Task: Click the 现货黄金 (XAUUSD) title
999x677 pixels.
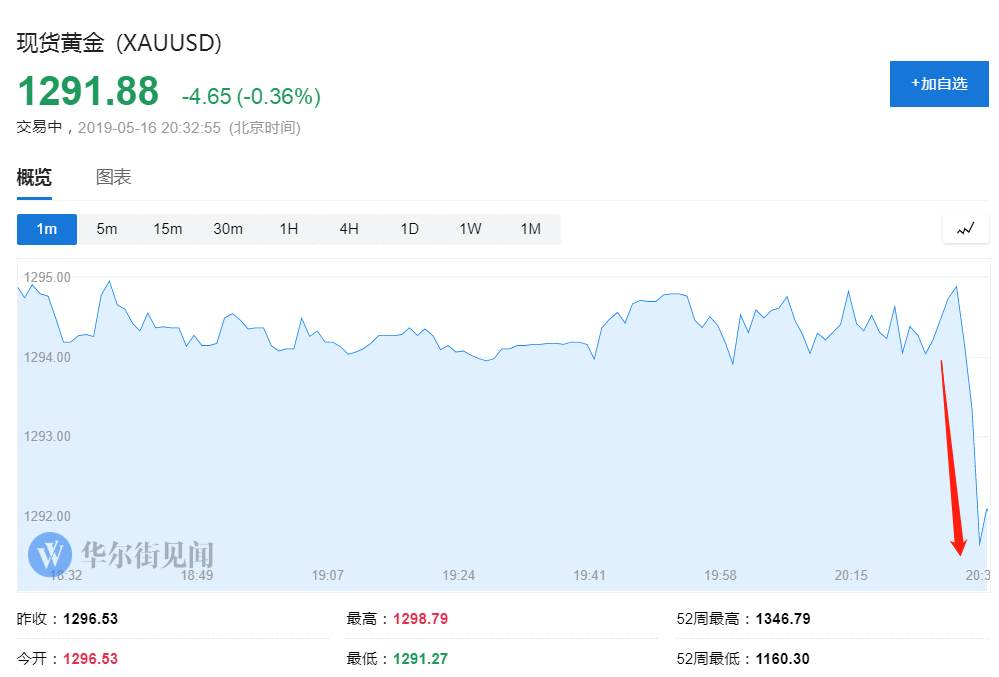Action: (119, 43)
